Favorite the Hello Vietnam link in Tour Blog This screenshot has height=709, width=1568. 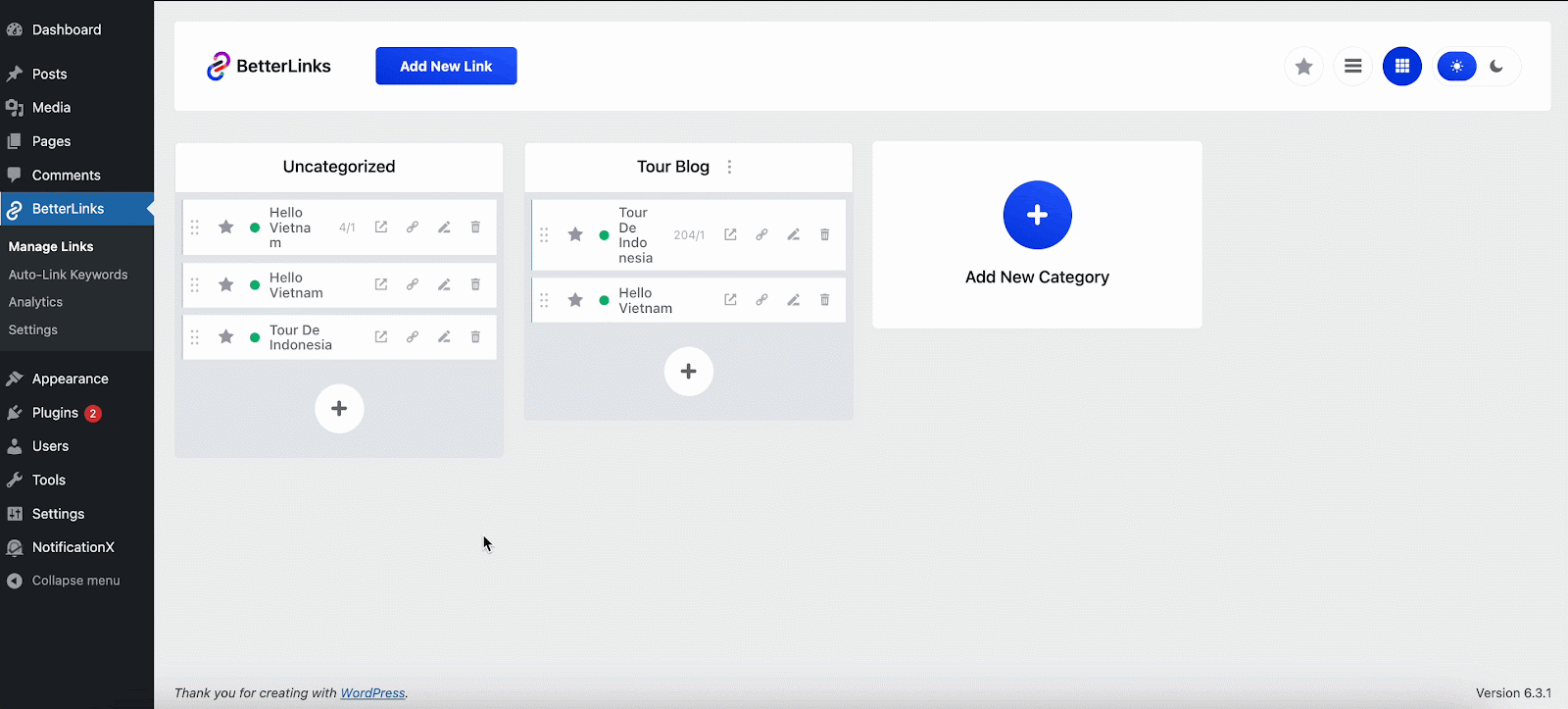575,300
